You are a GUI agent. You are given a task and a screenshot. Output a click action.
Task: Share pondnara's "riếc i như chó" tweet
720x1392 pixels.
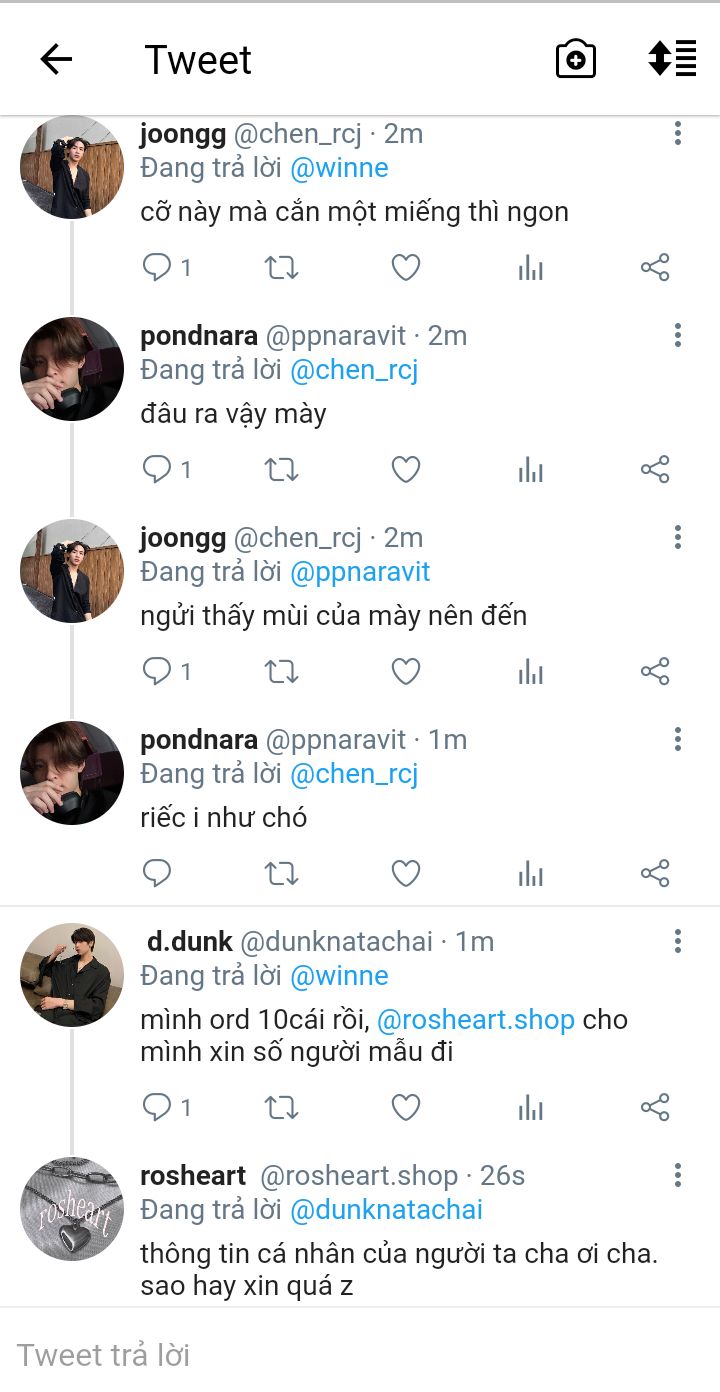[655, 874]
